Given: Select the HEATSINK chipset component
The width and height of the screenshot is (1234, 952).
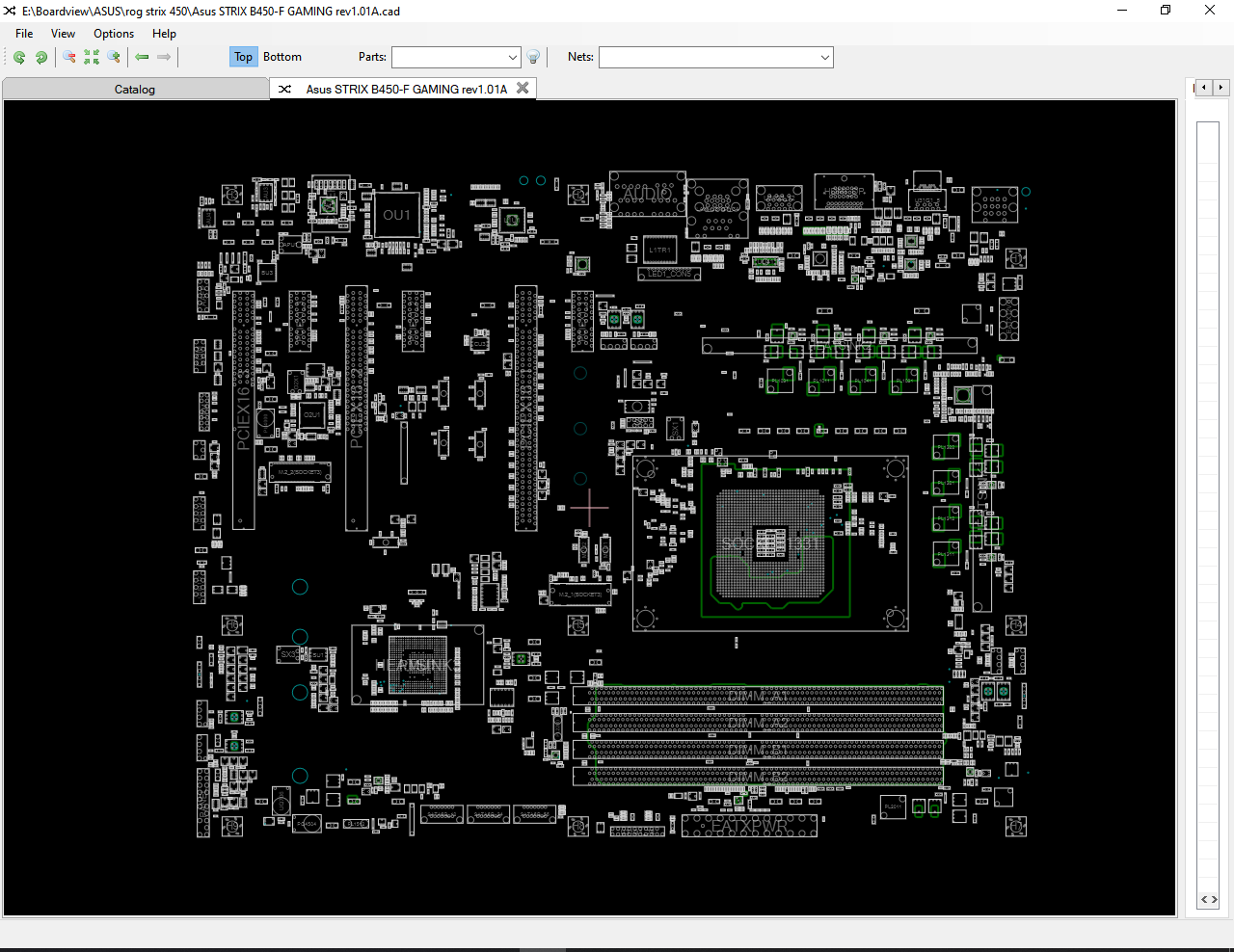Looking at the screenshot, I should click(x=417, y=666).
